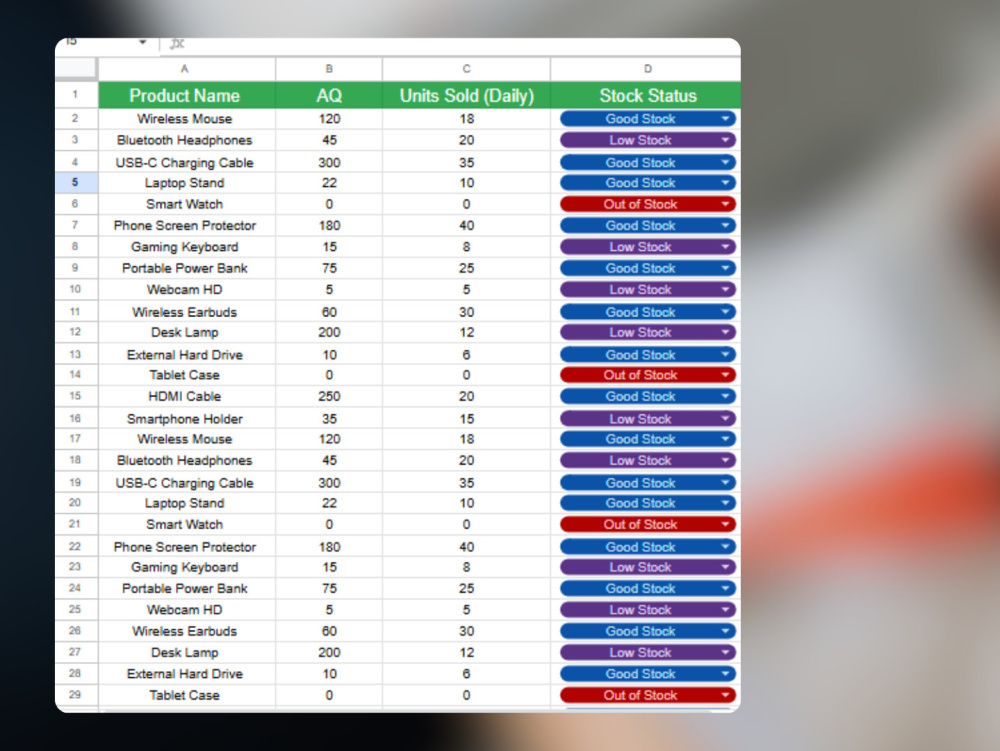Click AQ value 60 in row 26
The height and width of the screenshot is (751, 1000).
[329, 631]
